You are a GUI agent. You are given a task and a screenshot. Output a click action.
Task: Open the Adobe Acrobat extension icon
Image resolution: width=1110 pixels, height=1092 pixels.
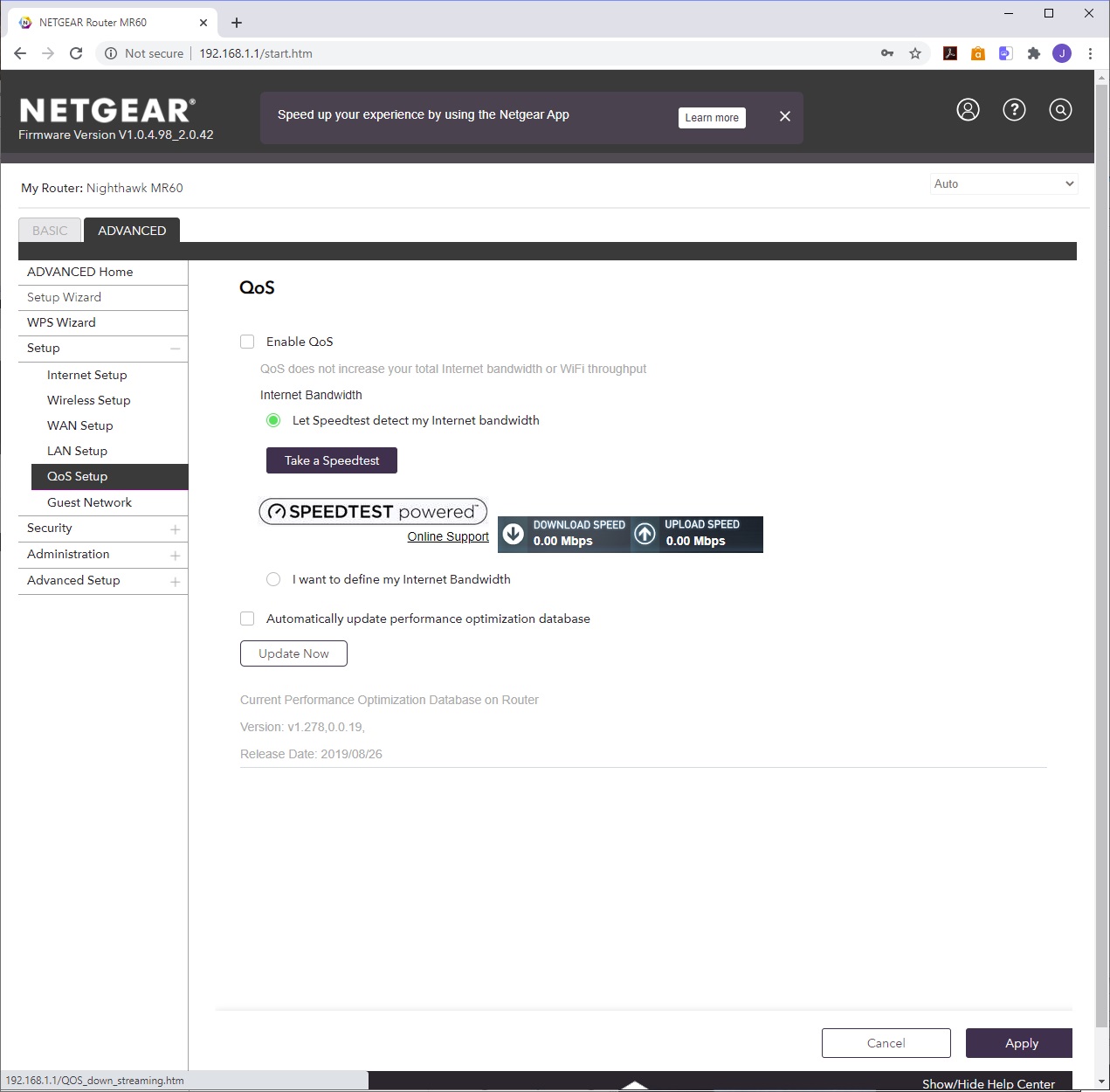click(950, 53)
